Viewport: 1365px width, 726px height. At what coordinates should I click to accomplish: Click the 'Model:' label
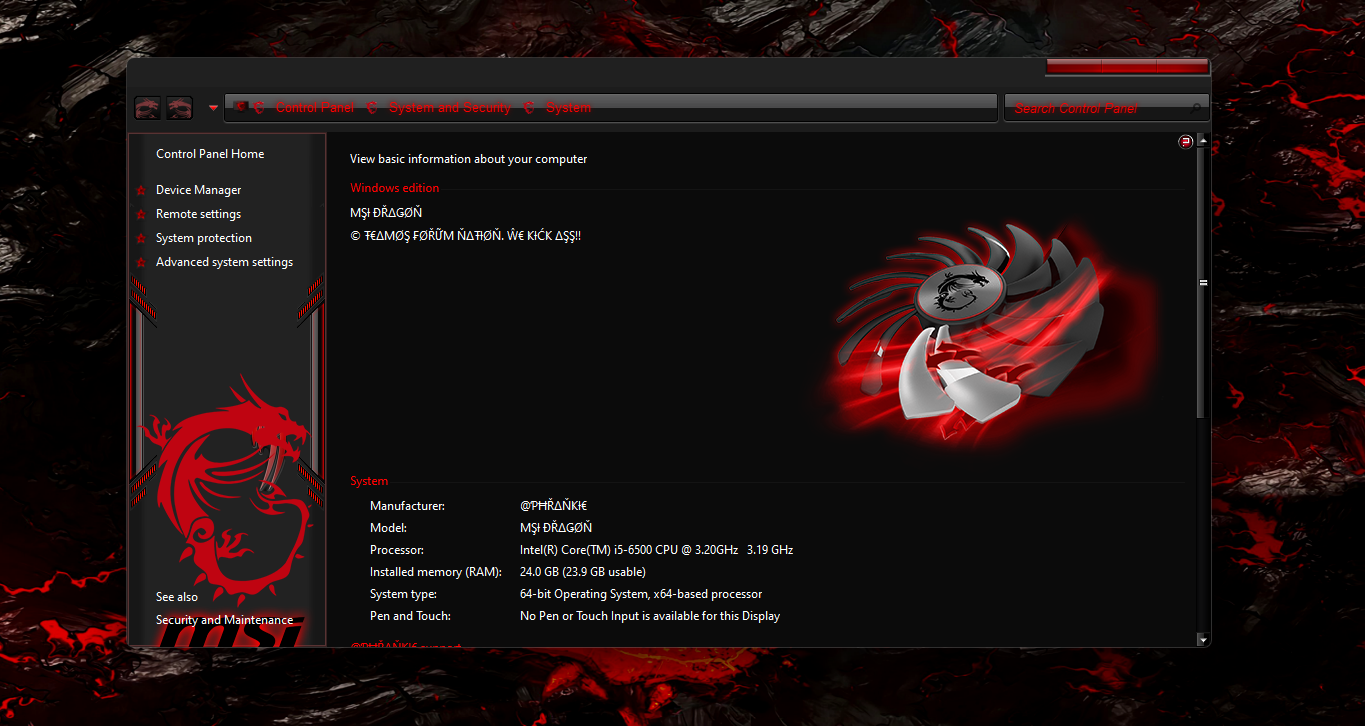tap(388, 528)
